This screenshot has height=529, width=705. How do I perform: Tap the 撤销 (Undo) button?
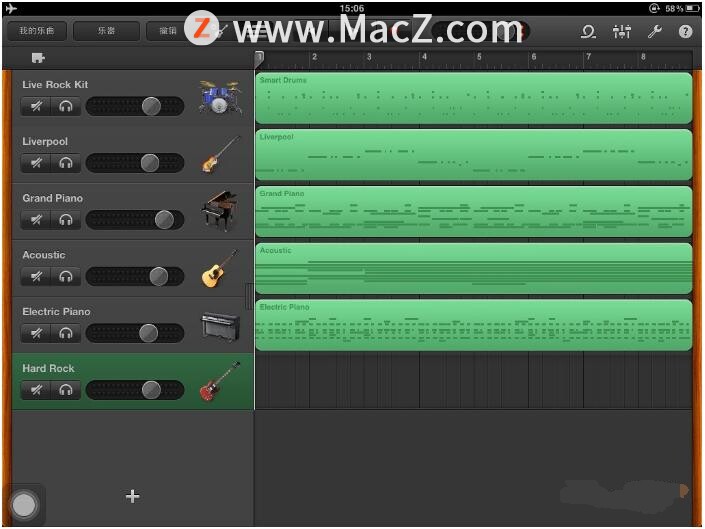tap(168, 31)
